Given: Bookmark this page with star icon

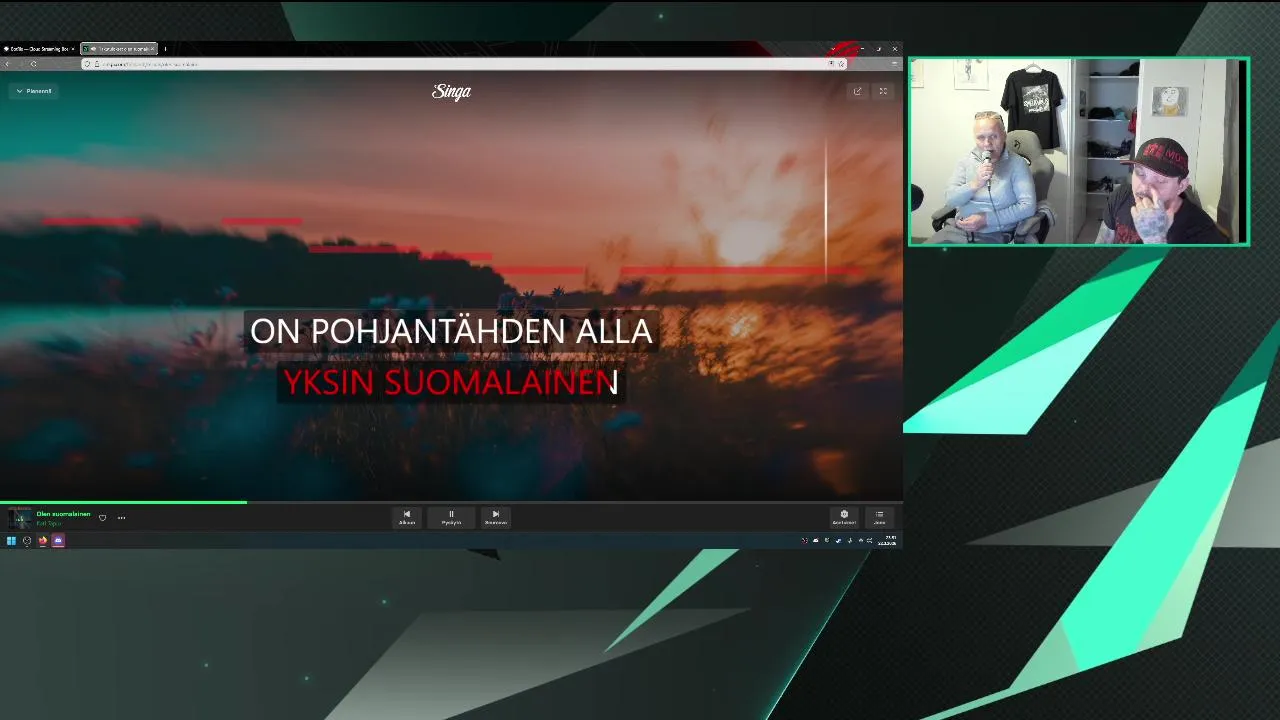Looking at the screenshot, I should click(841, 64).
